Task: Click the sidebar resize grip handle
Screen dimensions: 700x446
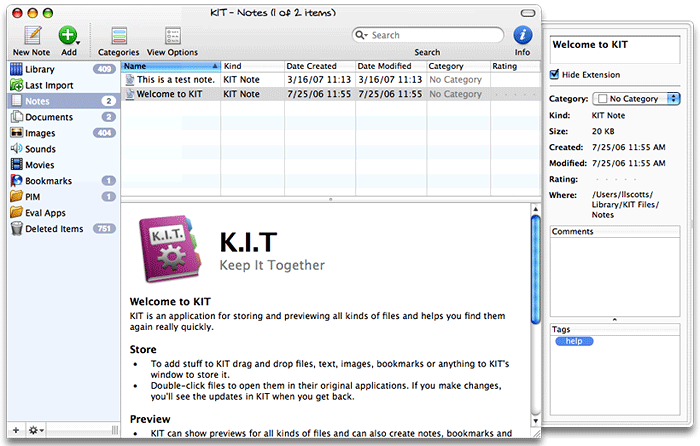Action: pos(115,430)
